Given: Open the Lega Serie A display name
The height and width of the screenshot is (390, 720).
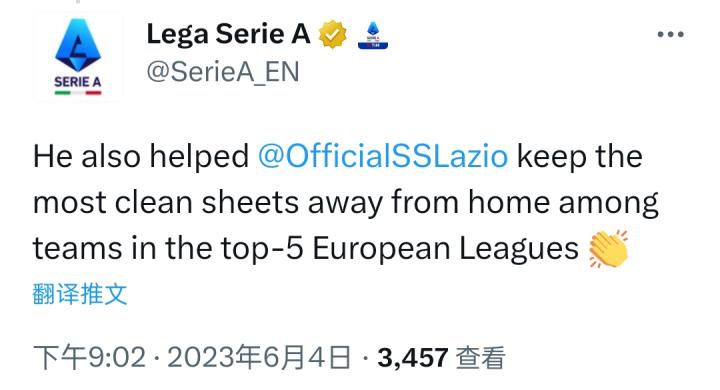Looking at the screenshot, I should (229, 34).
